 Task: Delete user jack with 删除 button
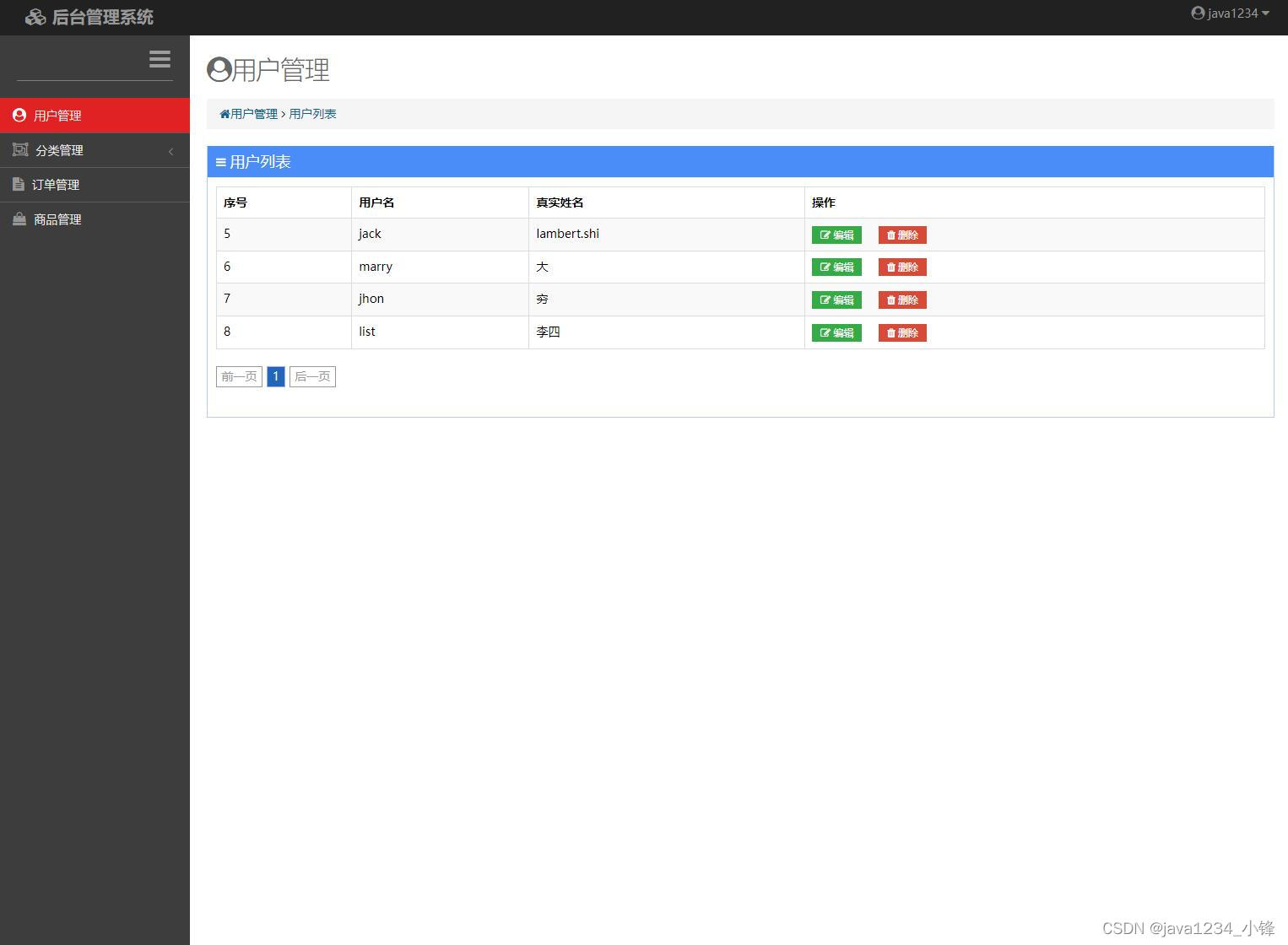tap(902, 235)
